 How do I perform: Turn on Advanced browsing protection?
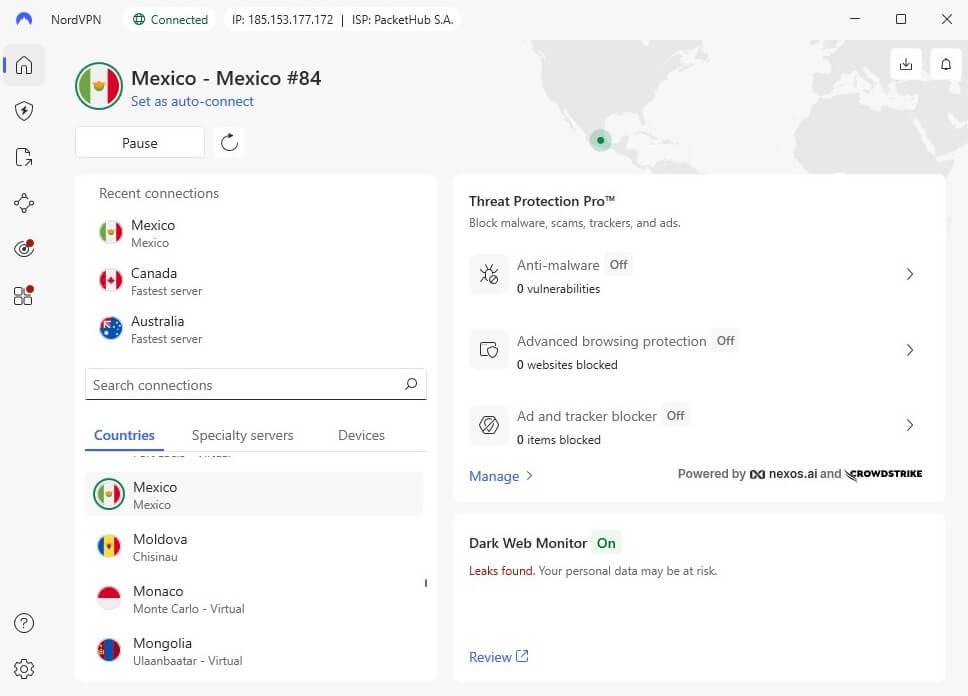click(725, 341)
